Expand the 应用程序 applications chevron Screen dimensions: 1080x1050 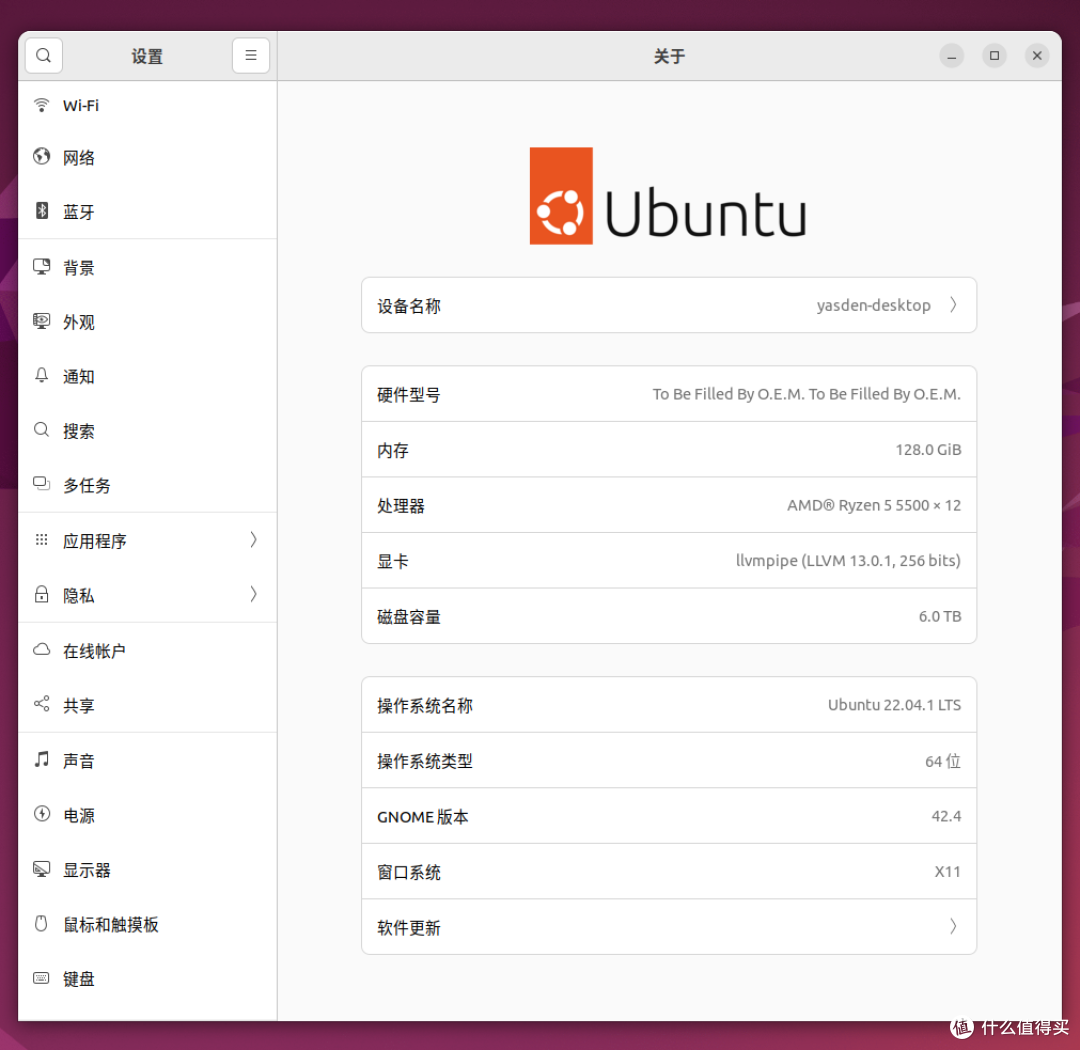click(x=253, y=540)
